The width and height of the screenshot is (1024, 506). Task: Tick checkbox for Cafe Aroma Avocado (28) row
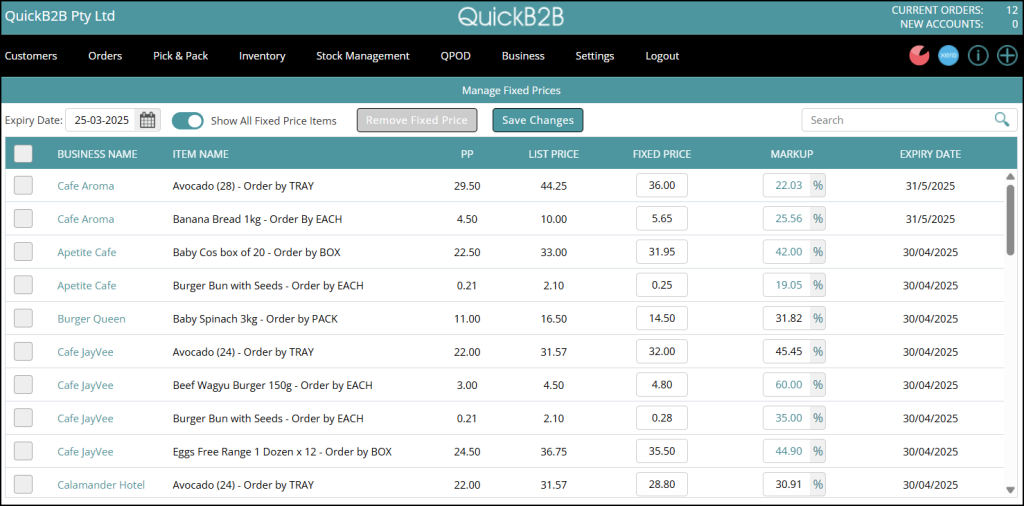click(24, 185)
